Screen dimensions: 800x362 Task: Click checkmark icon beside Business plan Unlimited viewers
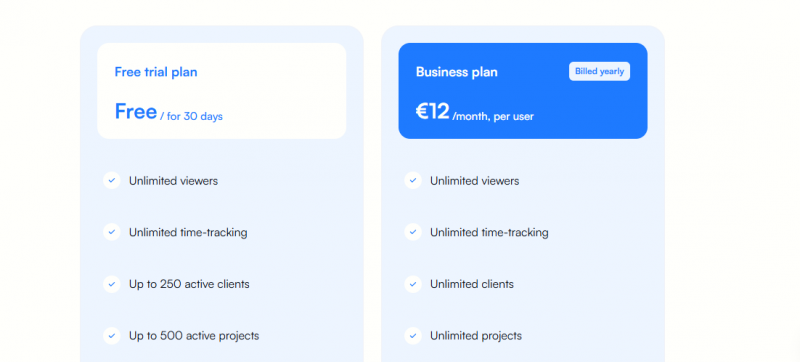(x=413, y=180)
